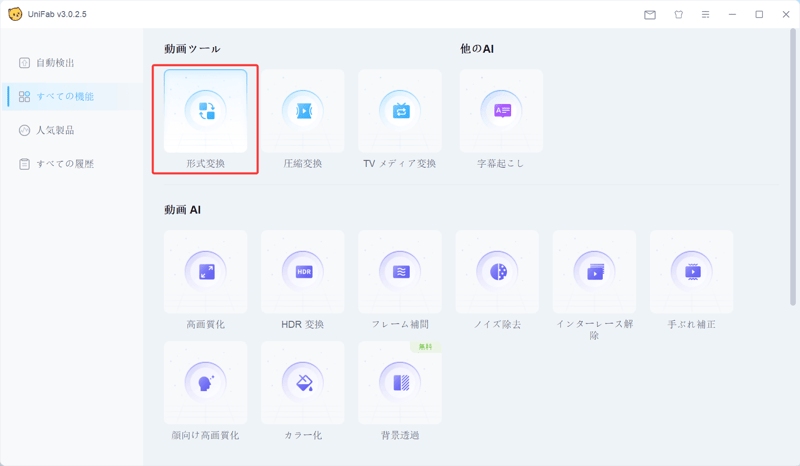Open the 高画質化 upscaling AI tool
The width and height of the screenshot is (800, 466).
click(x=205, y=279)
